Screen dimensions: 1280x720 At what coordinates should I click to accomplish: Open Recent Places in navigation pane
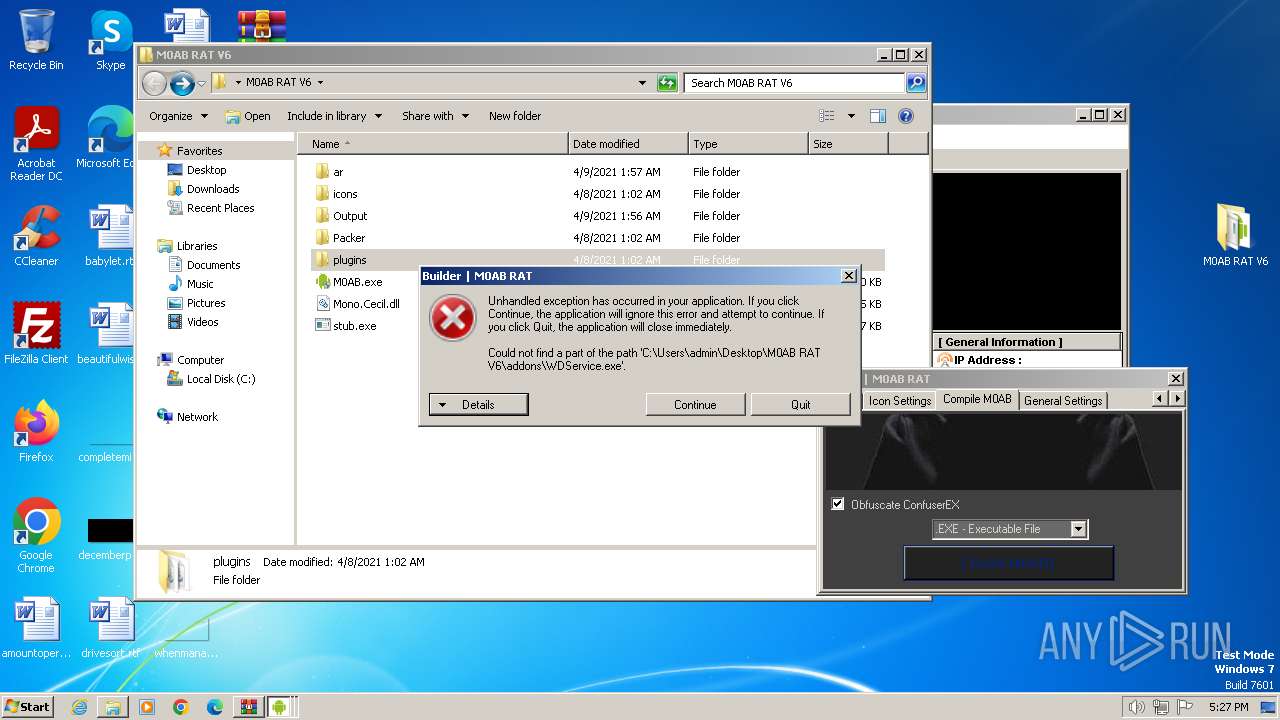click(220, 208)
